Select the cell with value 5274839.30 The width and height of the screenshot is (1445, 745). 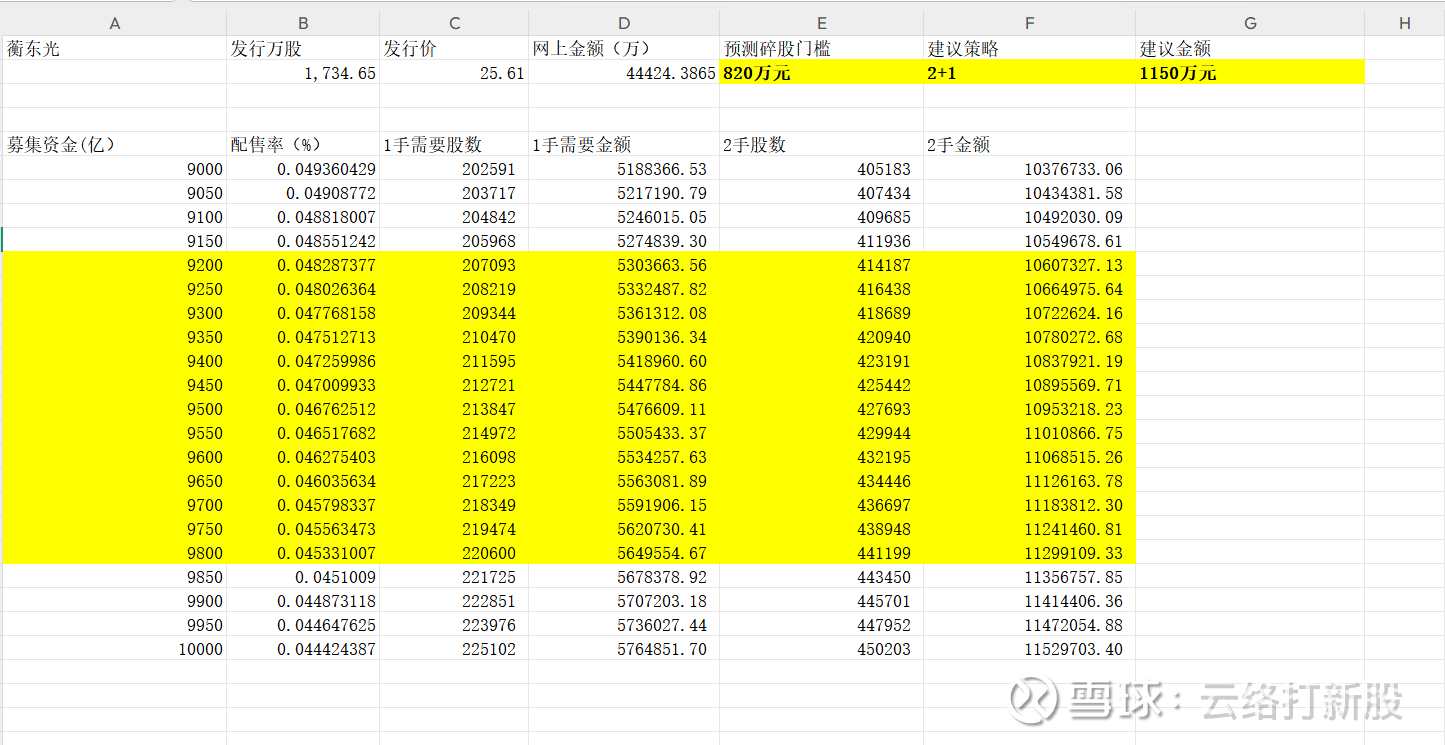coord(624,241)
